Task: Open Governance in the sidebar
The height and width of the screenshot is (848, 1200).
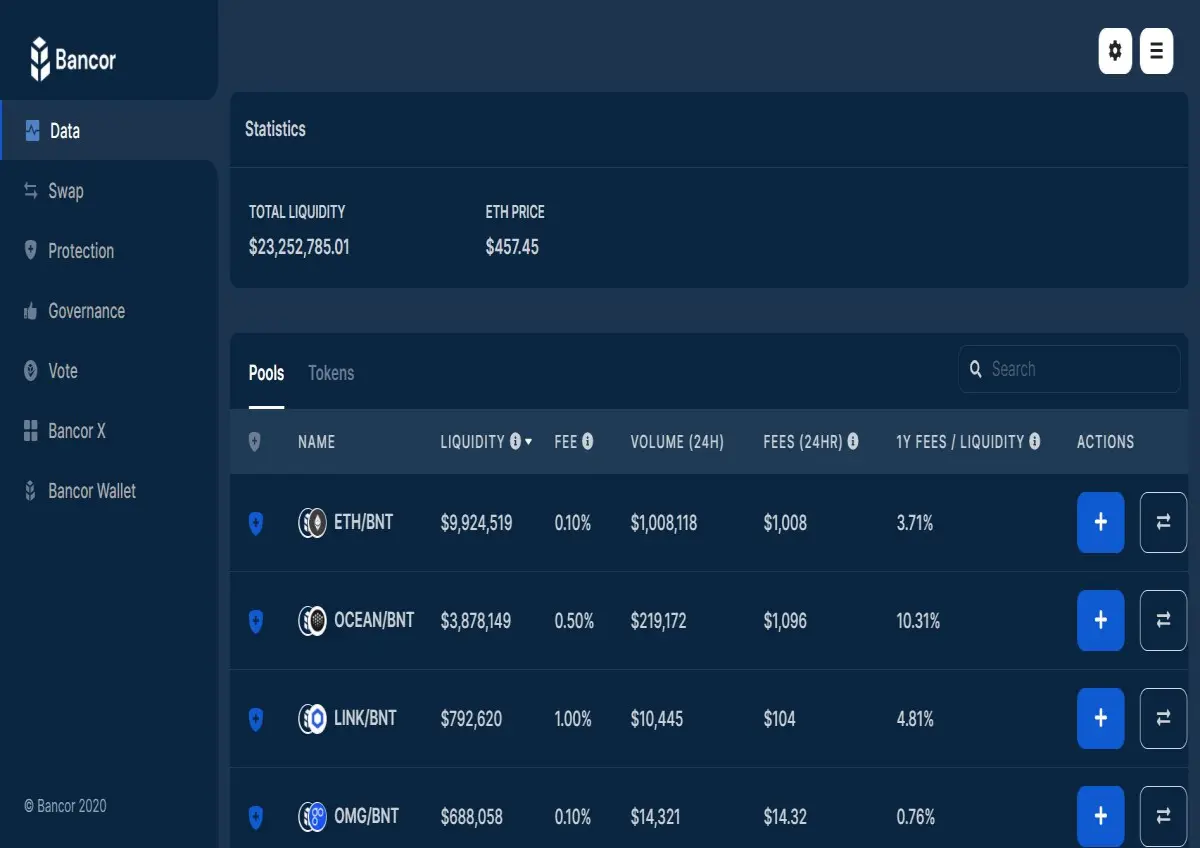Action: (x=108, y=311)
